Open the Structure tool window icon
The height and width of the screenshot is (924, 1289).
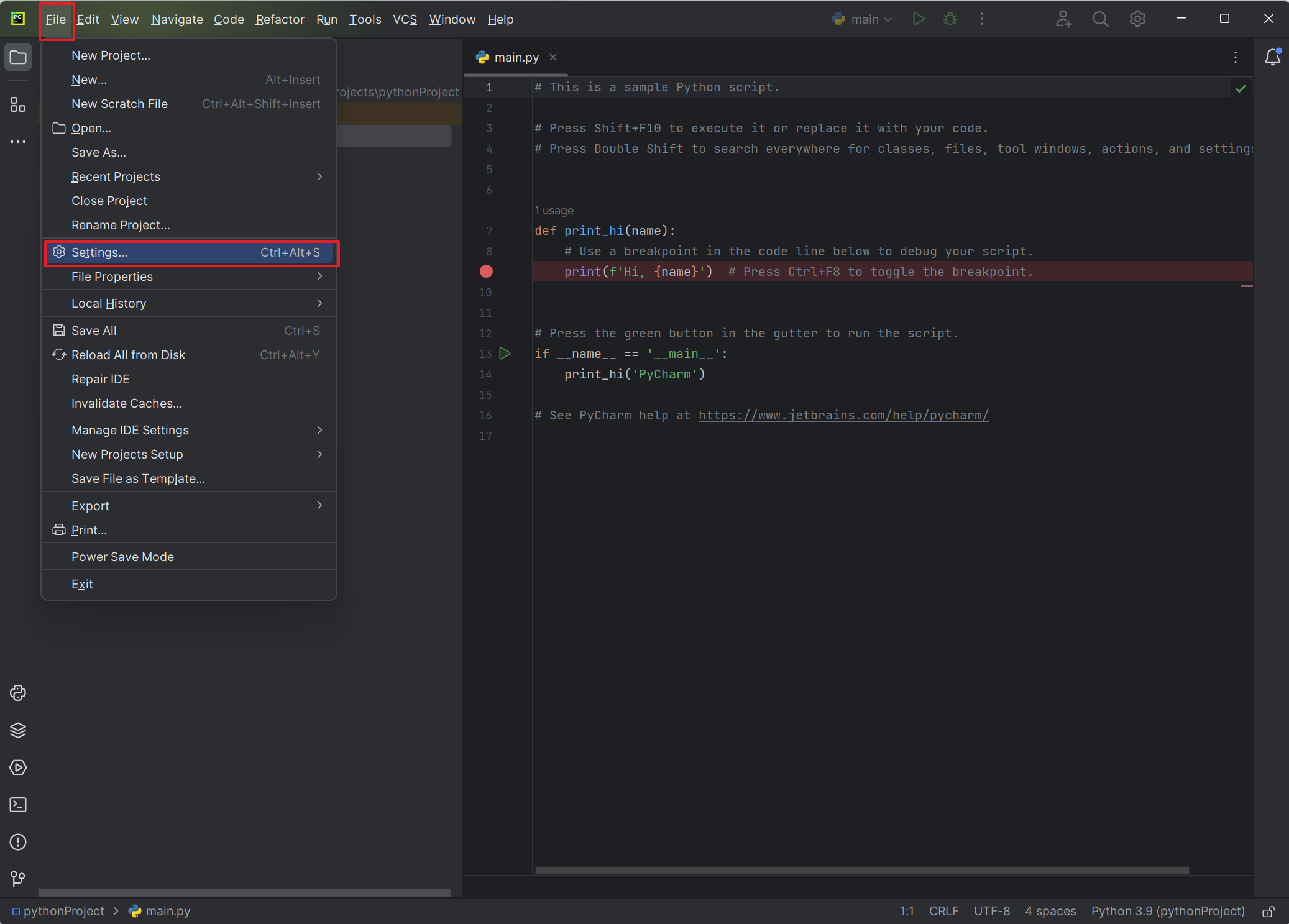[x=18, y=104]
